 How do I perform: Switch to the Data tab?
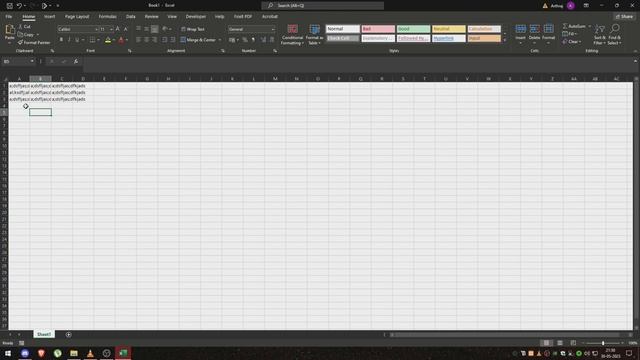pos(131,17)
